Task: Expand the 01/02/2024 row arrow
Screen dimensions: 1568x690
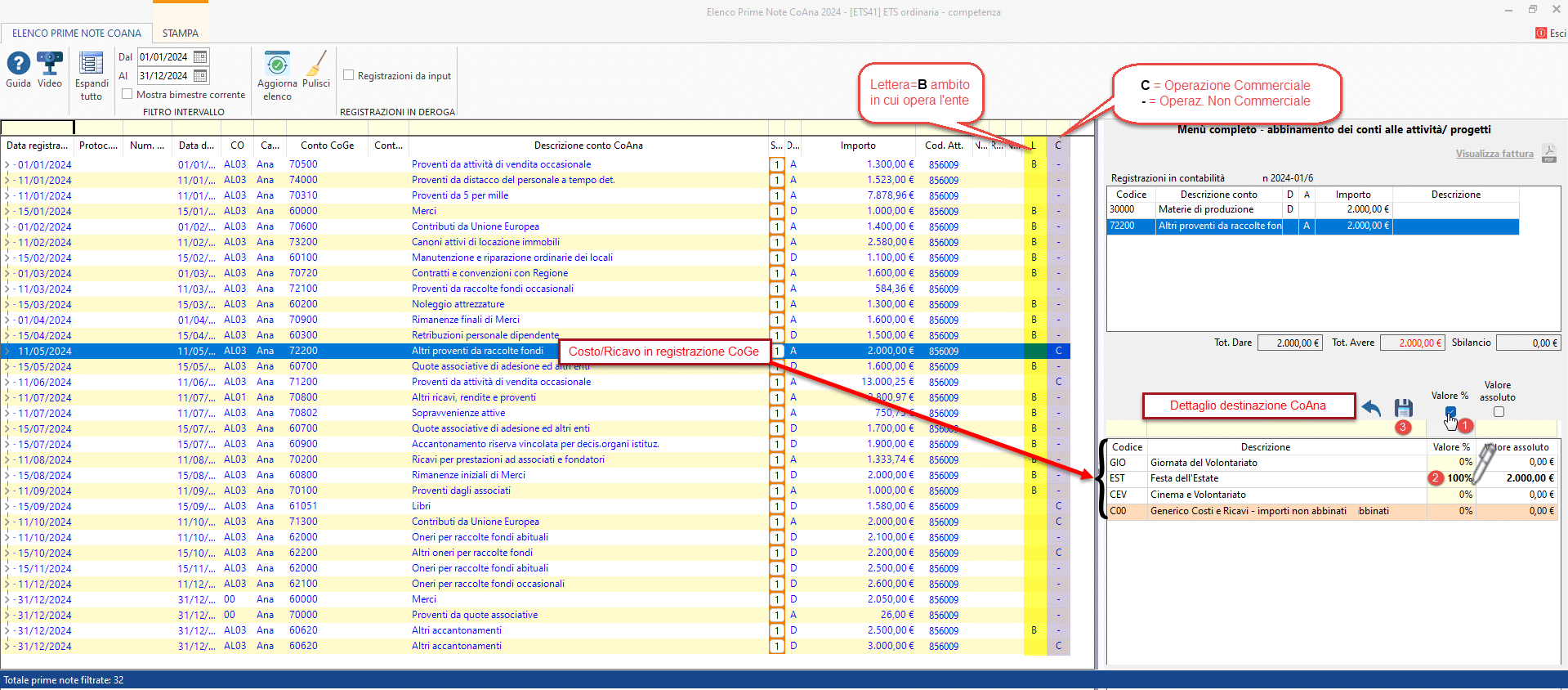Action: (7, 226)
